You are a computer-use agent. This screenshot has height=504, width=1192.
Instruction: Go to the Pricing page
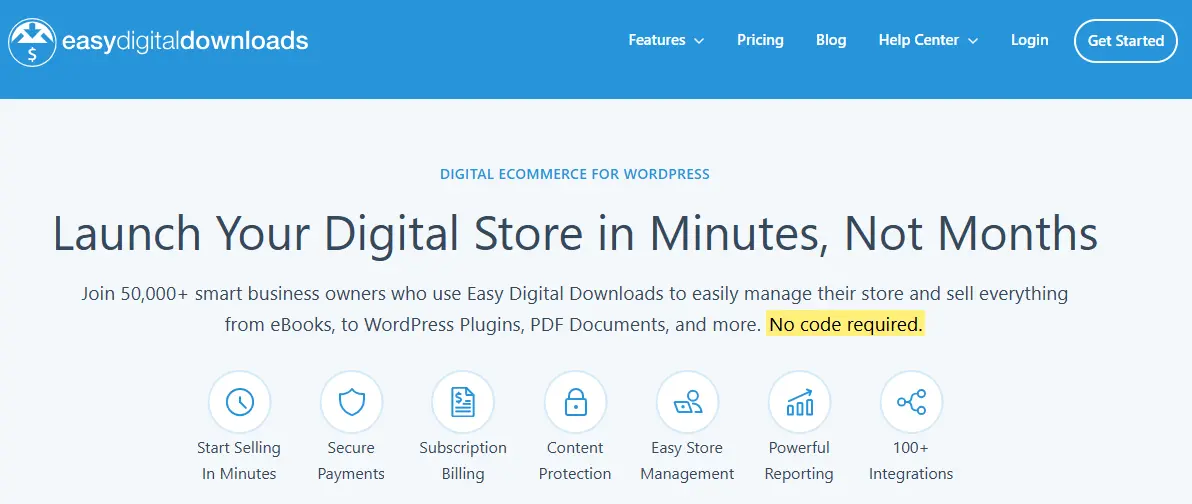[x=760, y=40]
